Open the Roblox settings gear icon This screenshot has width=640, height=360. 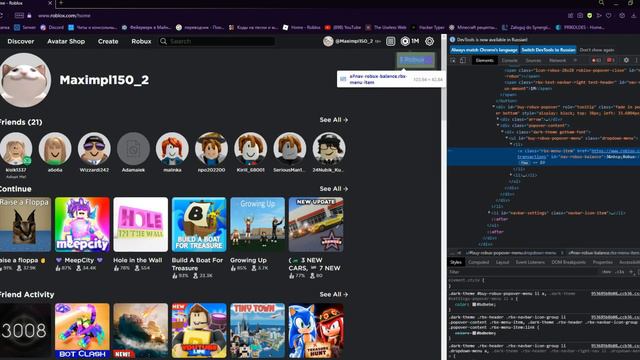(429, 41)
